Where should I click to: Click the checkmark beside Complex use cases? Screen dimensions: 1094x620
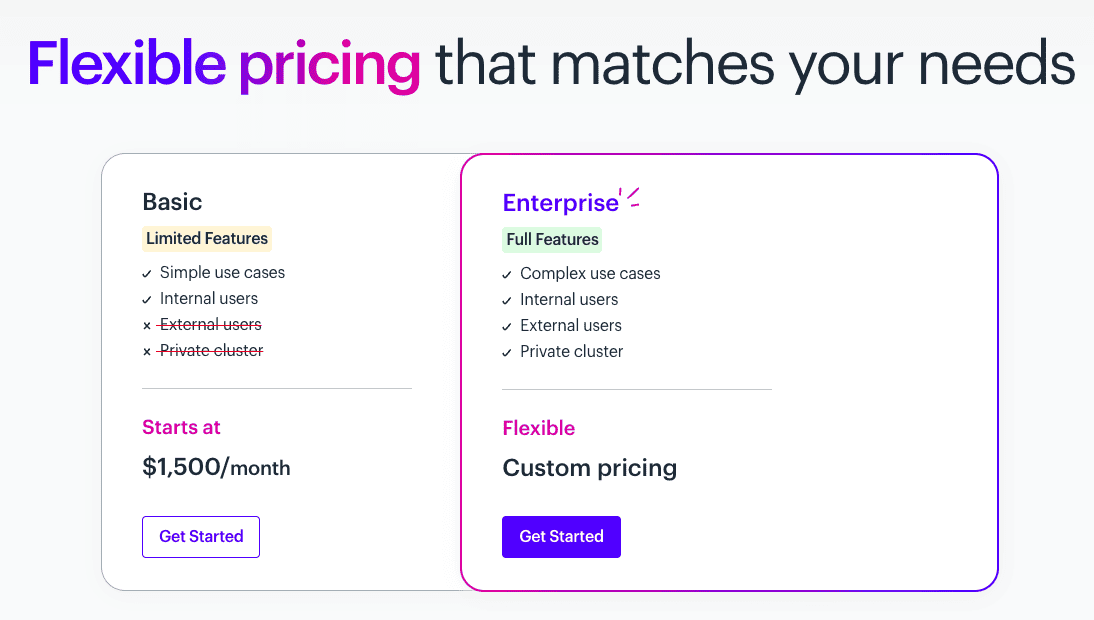click(x=506, y=274)
